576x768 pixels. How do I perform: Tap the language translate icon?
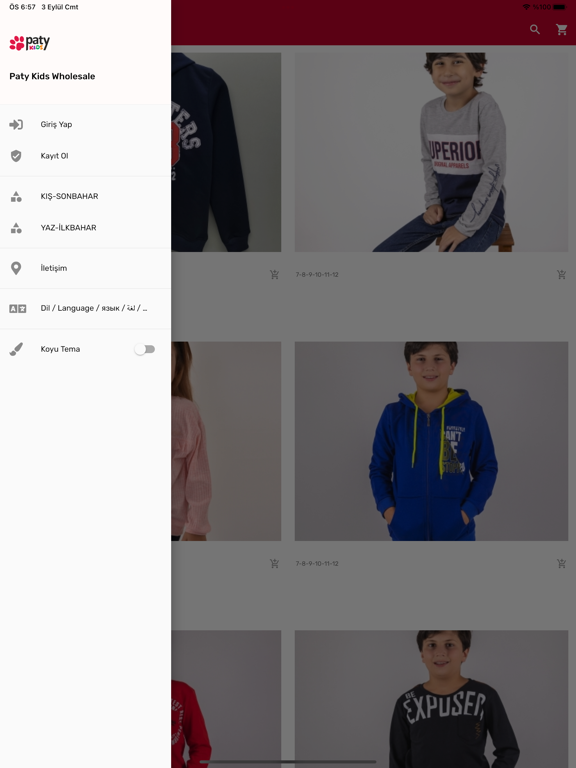click(x=18, y=309)
